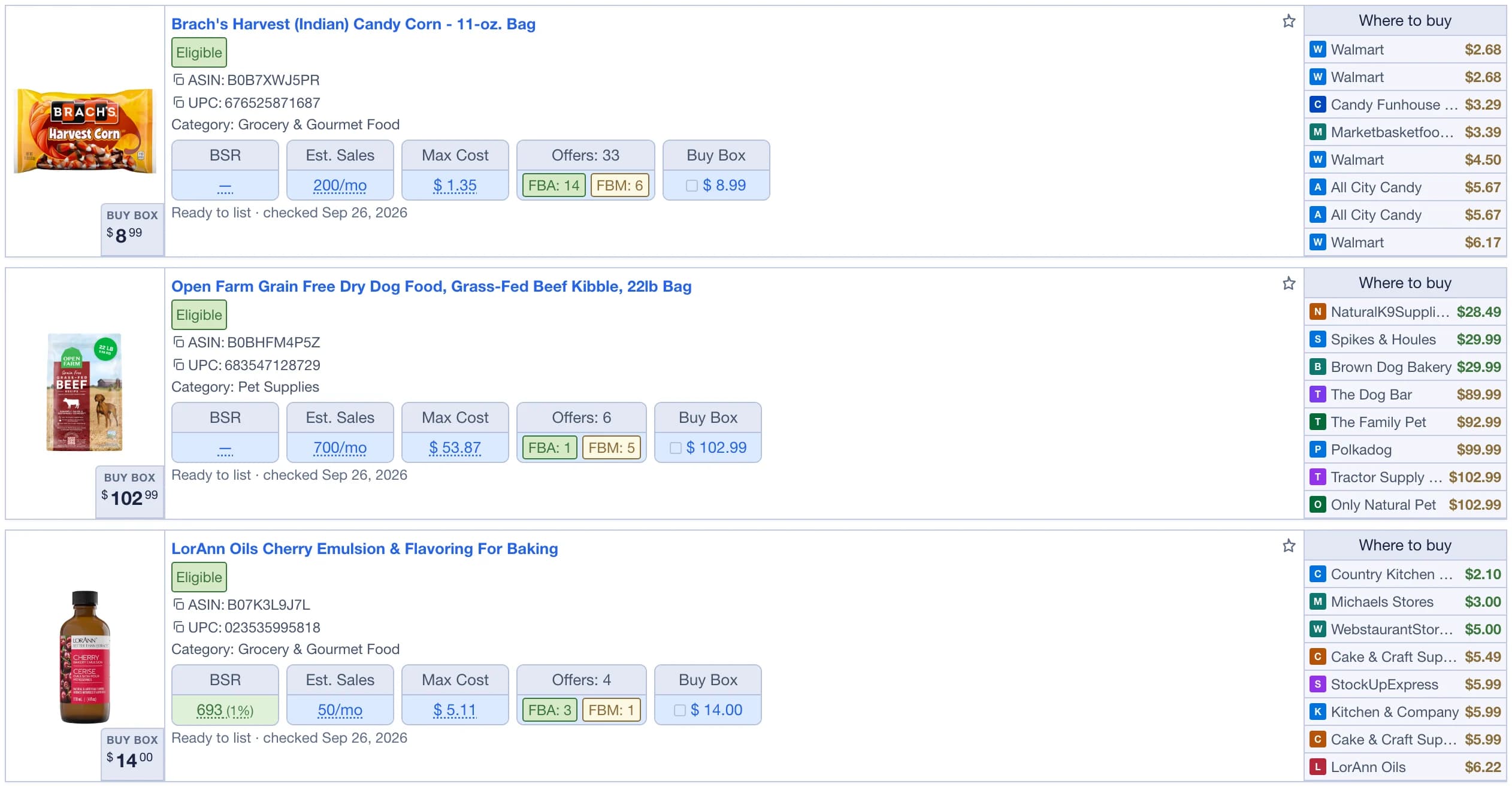Click Open Farm Beef dog food image
1512x787 pixels.
tap(84, 392)
